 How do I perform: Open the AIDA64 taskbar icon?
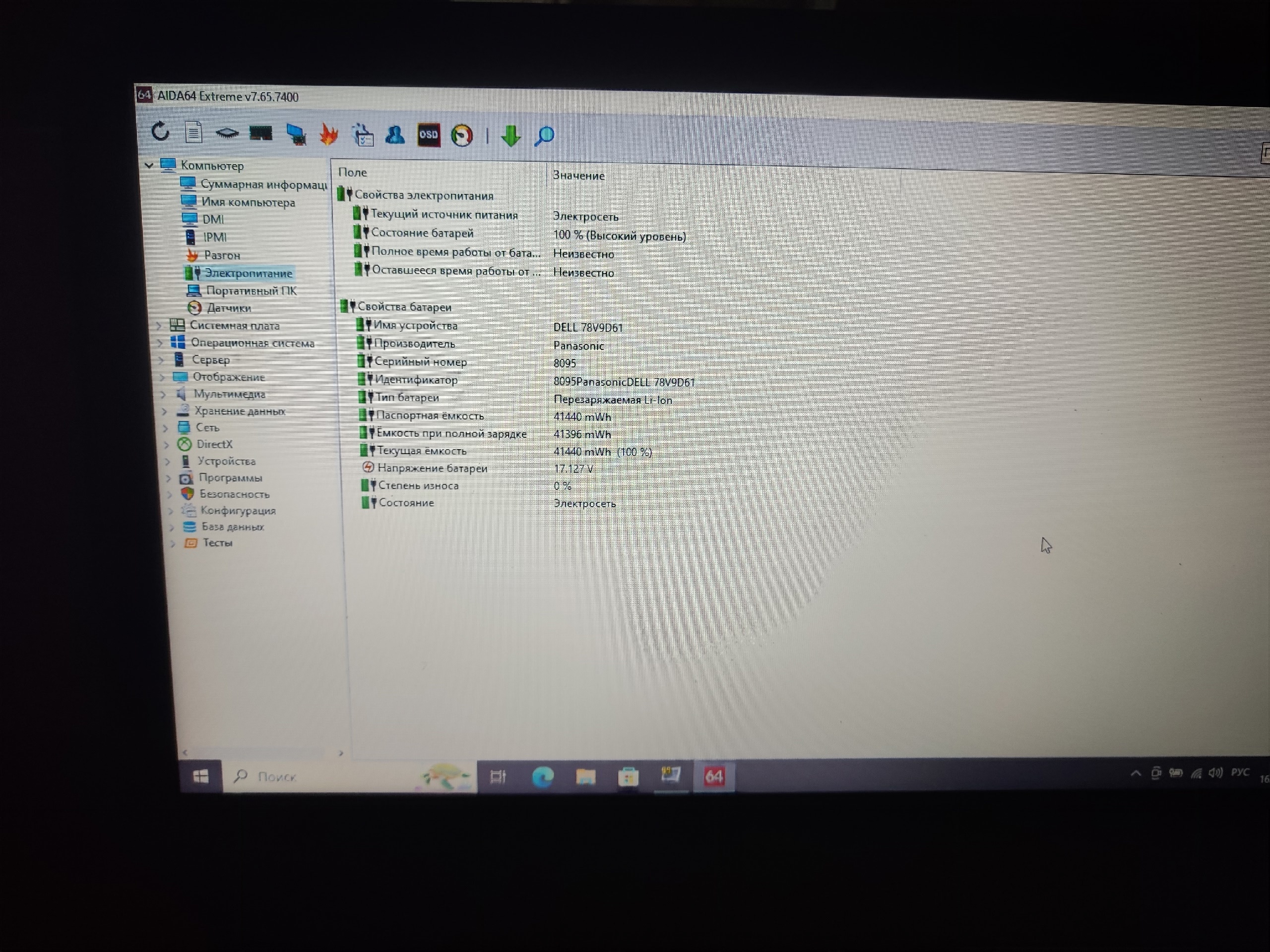tap(714, 776)
